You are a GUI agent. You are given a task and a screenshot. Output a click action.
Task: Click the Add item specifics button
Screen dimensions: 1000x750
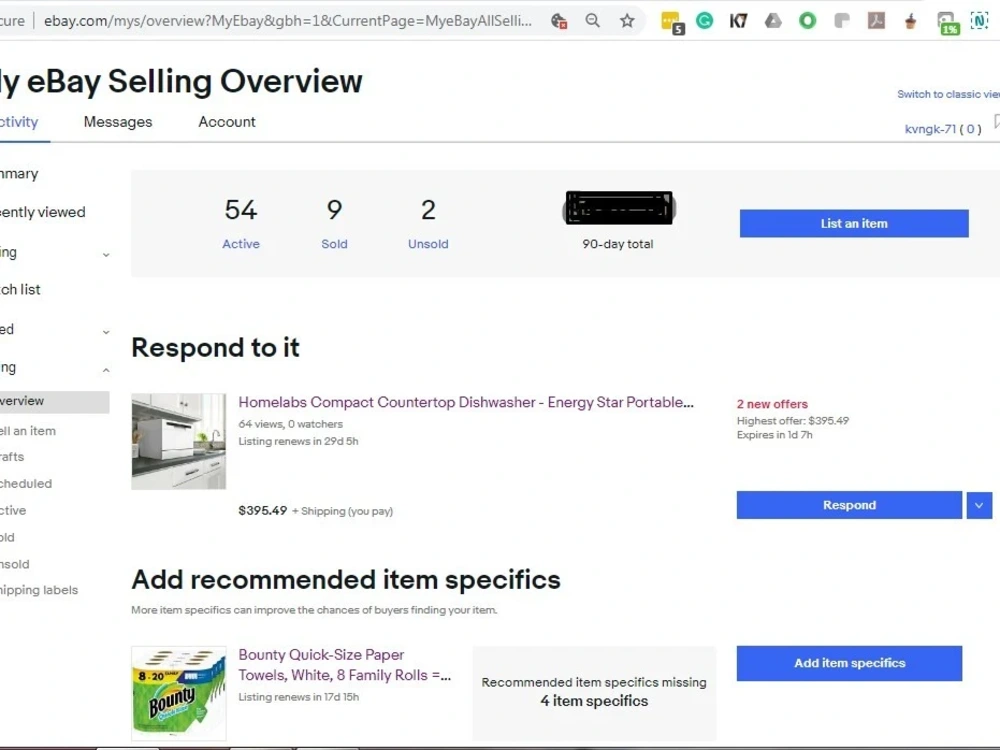coord(849,663)
